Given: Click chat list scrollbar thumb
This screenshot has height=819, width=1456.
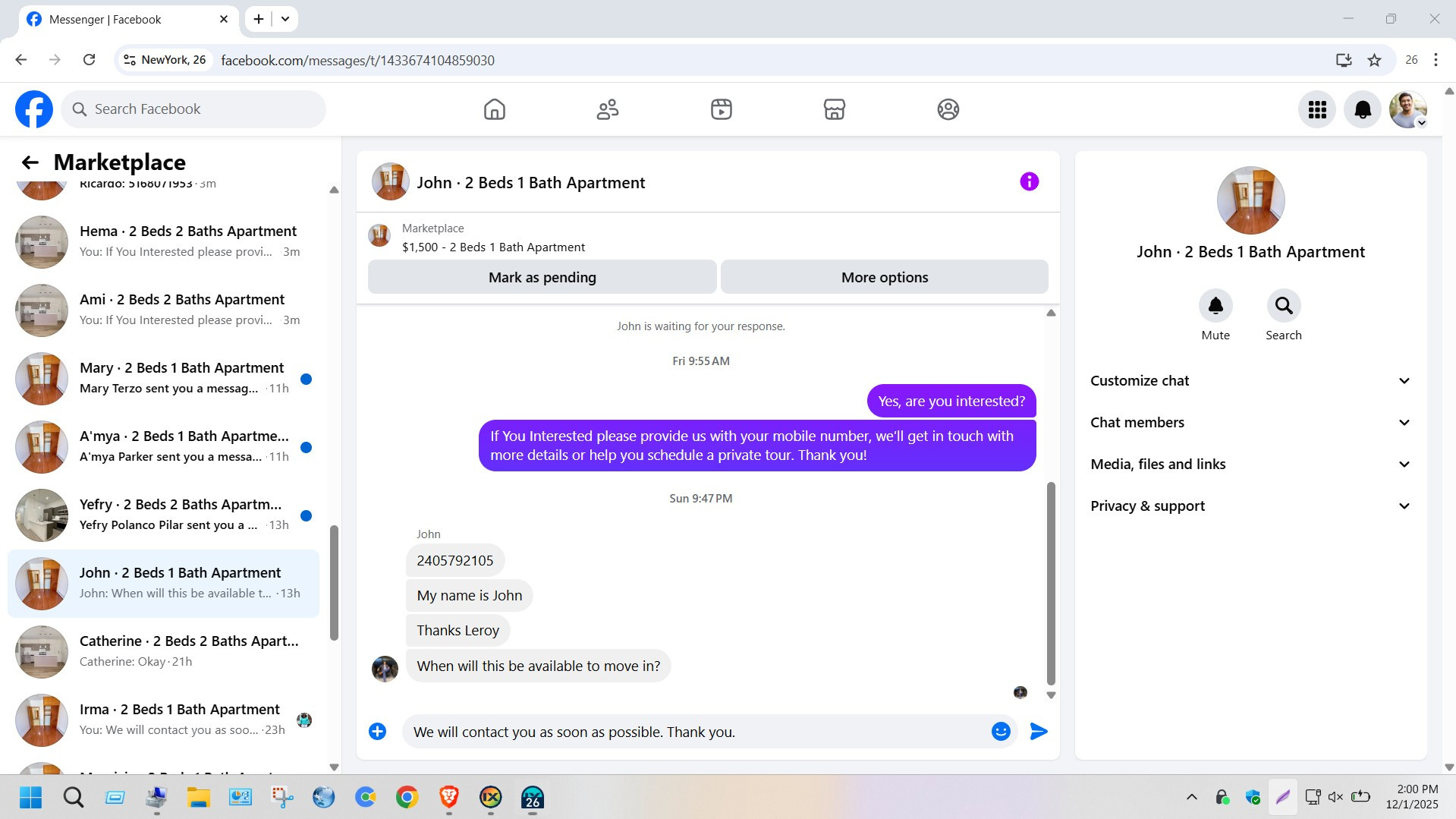Looking at the screenshot, I should pyautogui.click(x=334, y=582).
